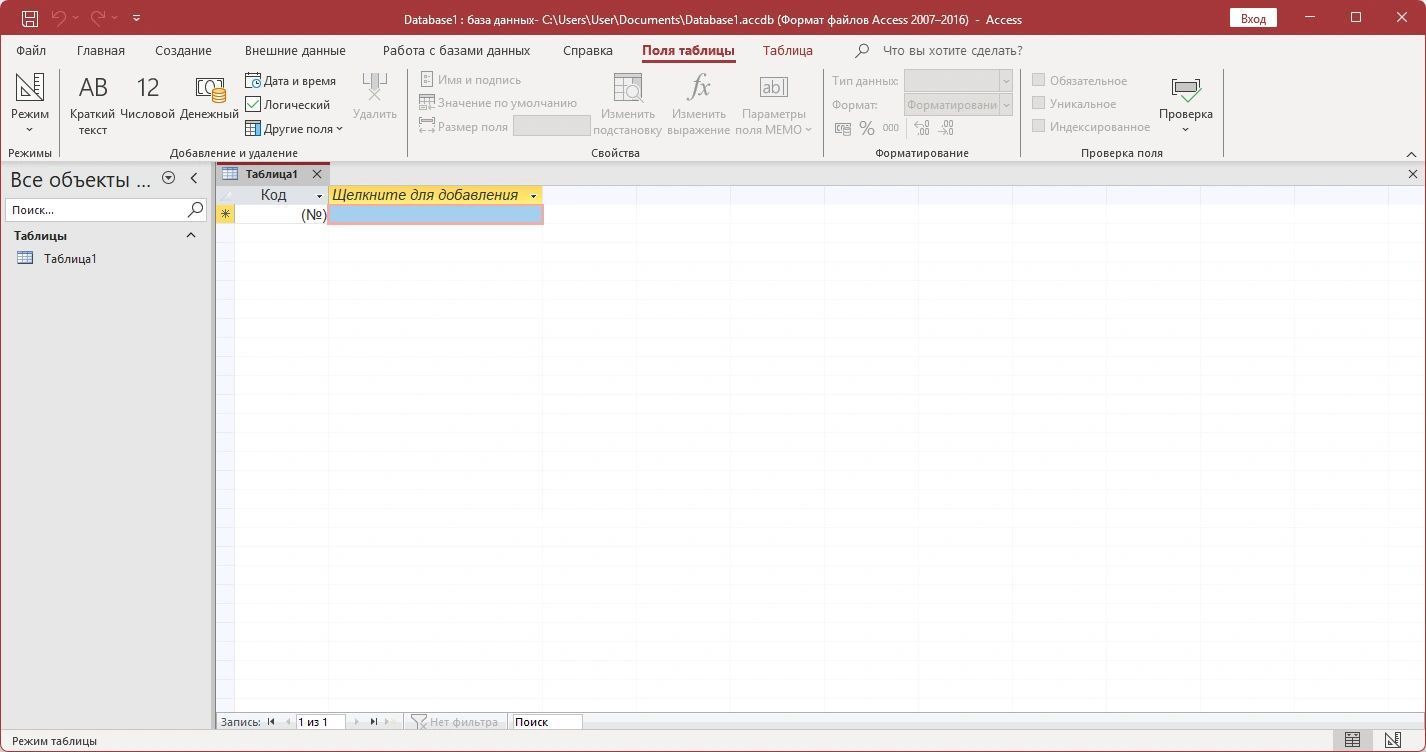Open the Режим view switcher
1426x752 pixels.
coord(30,105)
